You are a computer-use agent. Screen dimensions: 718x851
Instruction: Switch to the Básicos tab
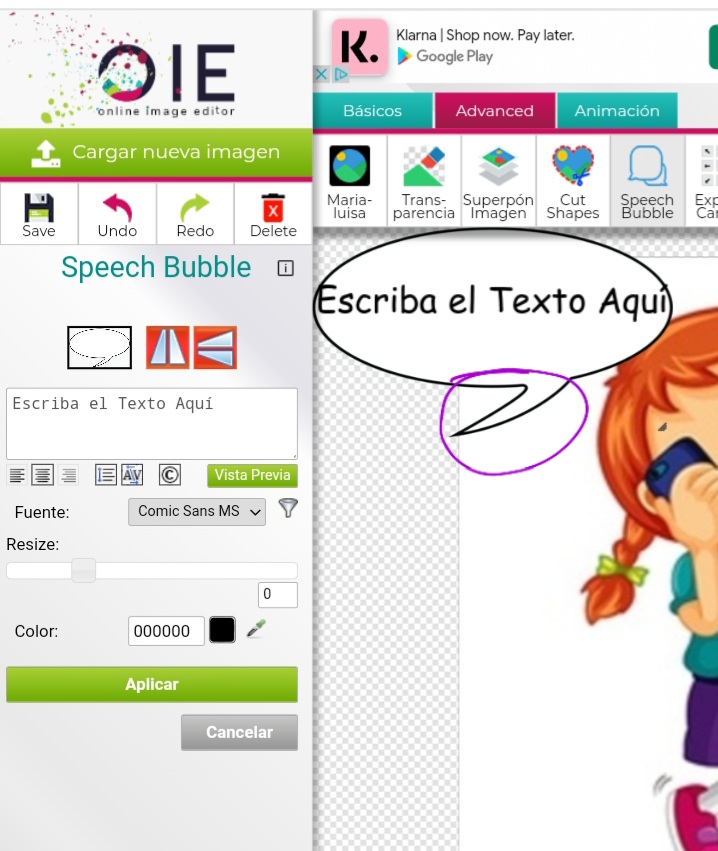[x=372, y=111]
